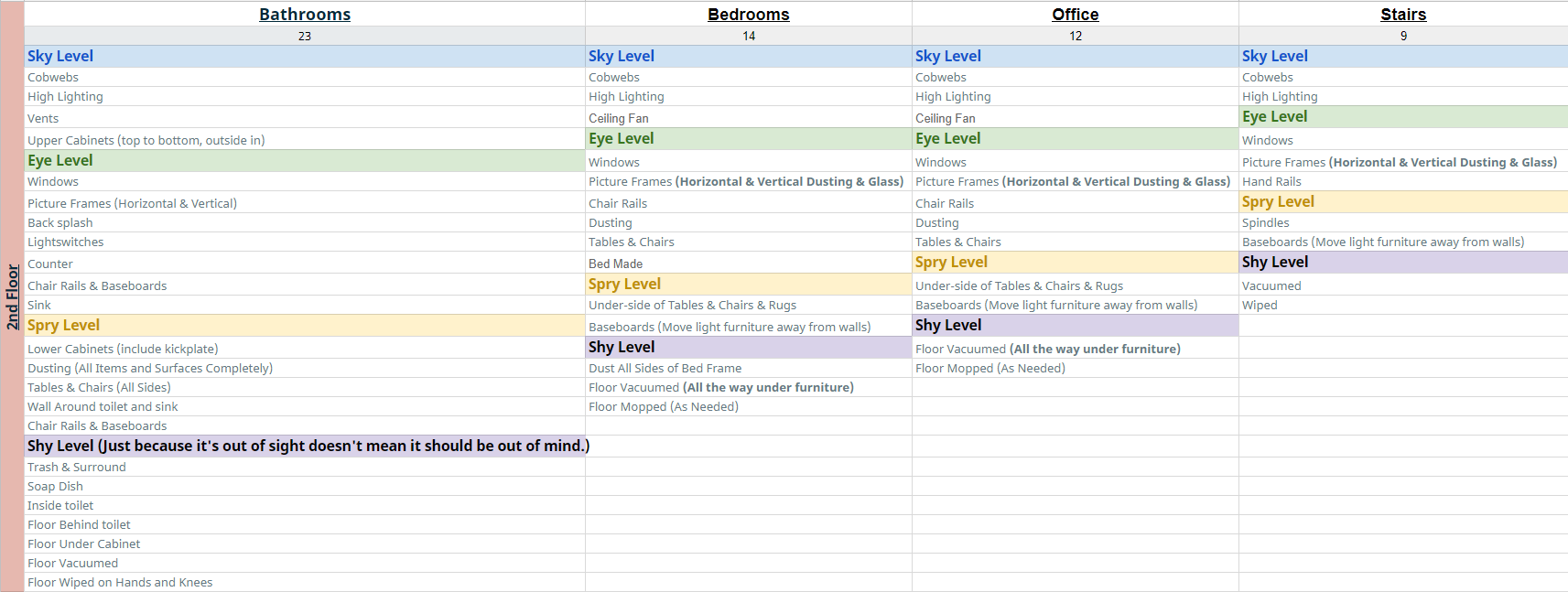The height and width of the screenshot is (592, 1568).
Task: Select Sky Level under Bathrooms
Action: click(305, 56)
